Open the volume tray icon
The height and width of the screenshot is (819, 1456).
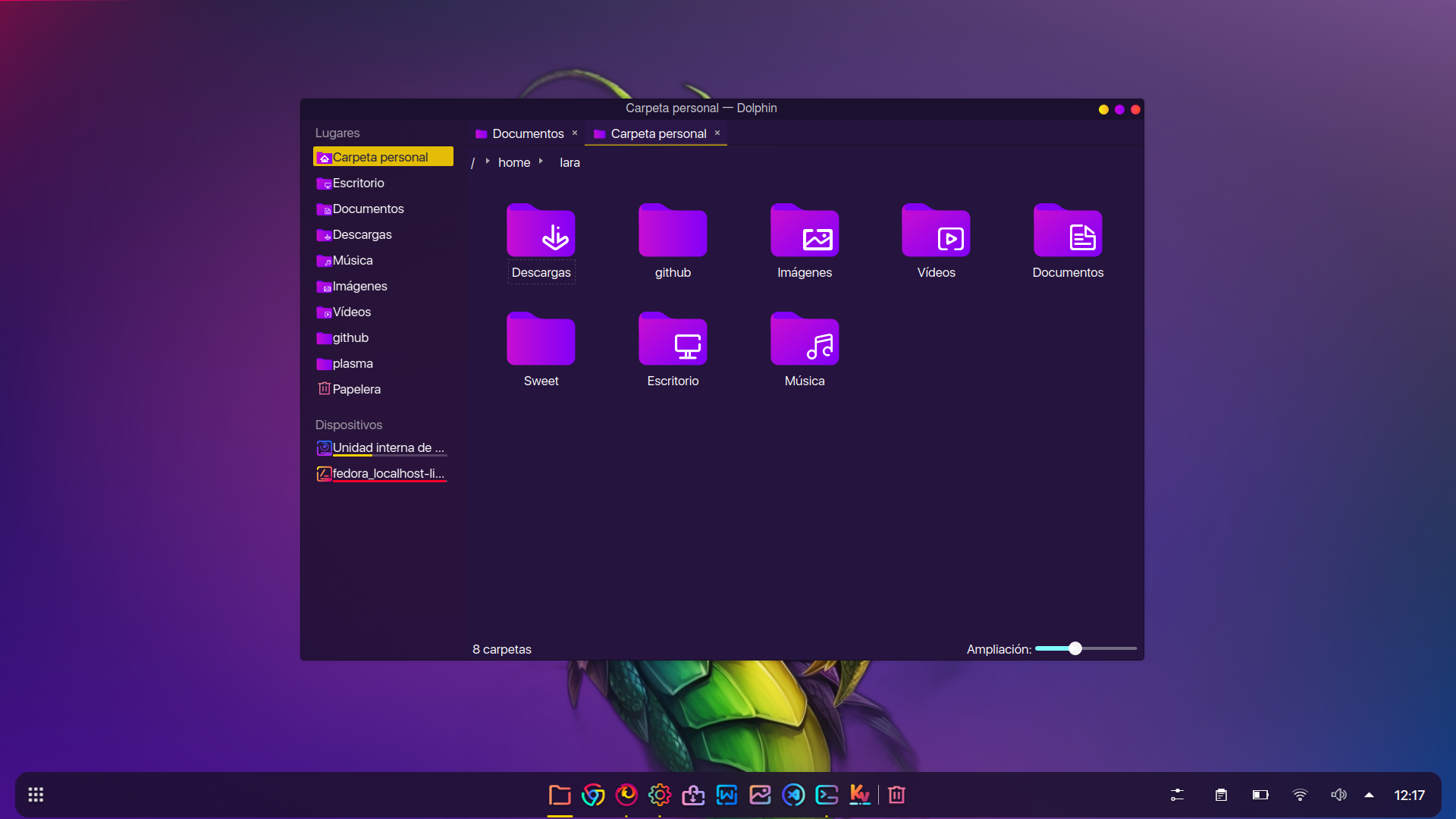coord(1339,795)
